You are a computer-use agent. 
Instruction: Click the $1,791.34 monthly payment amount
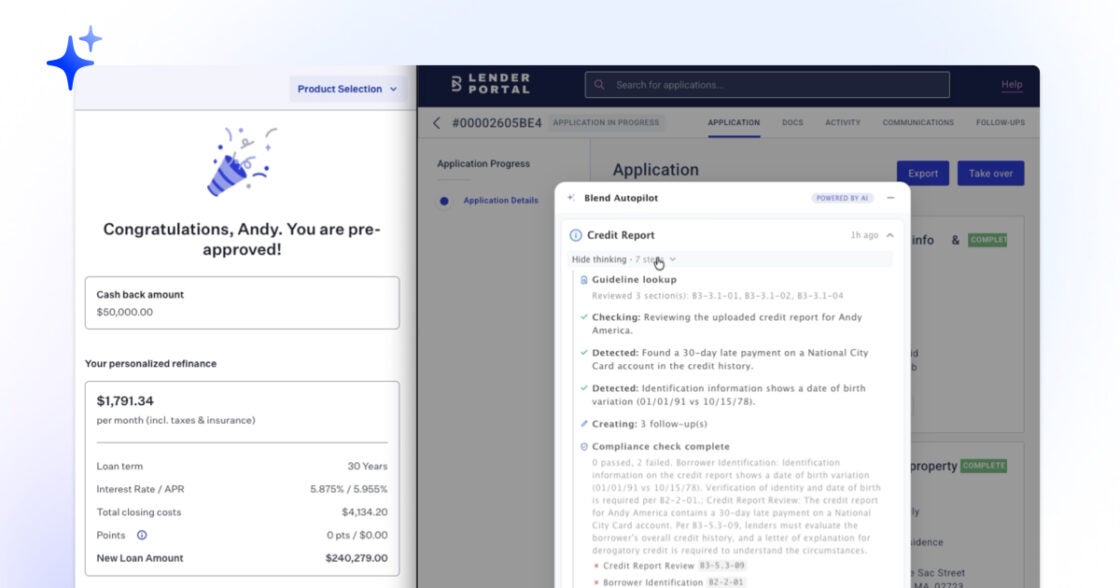coord(125,401)
